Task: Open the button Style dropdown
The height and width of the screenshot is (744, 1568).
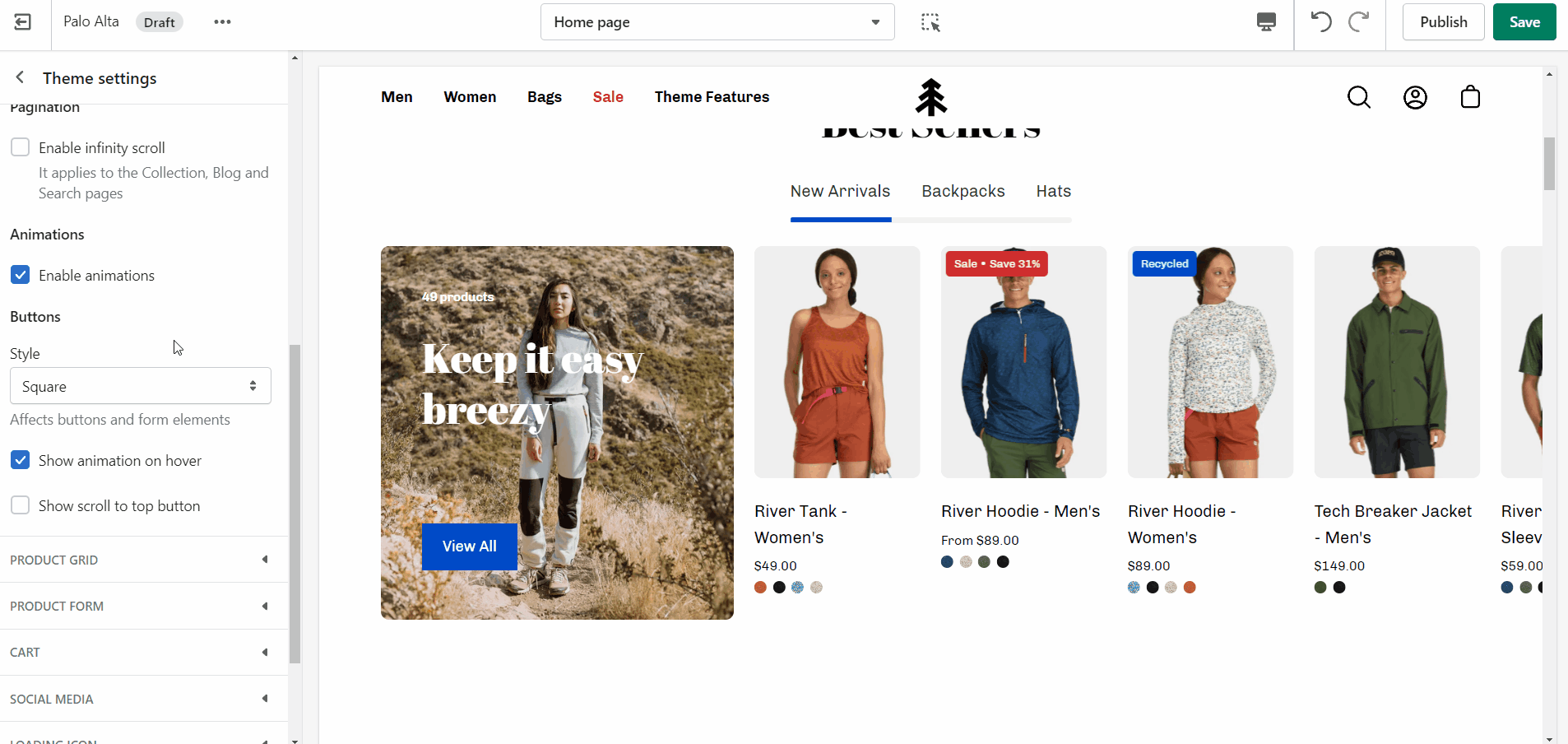Action: pos(140,386)
